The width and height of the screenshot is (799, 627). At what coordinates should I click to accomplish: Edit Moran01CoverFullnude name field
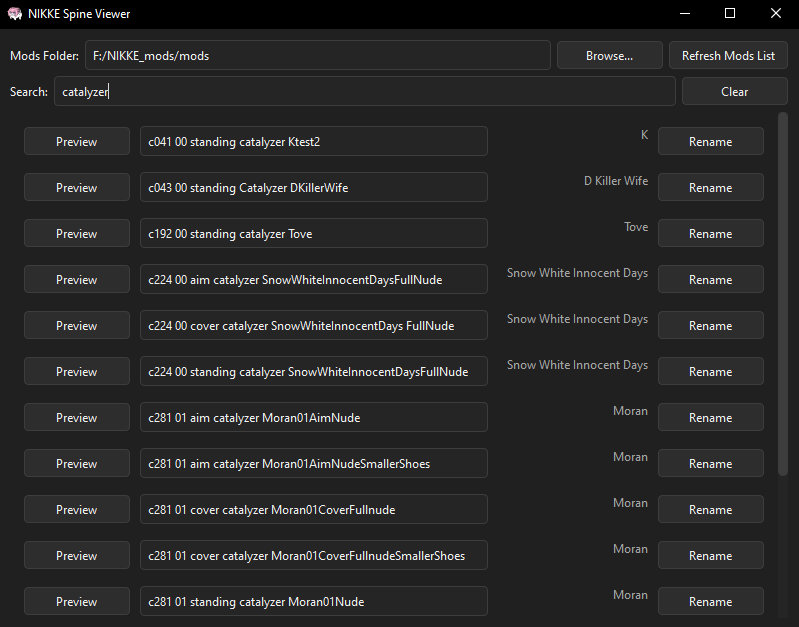tap(313, 510)
